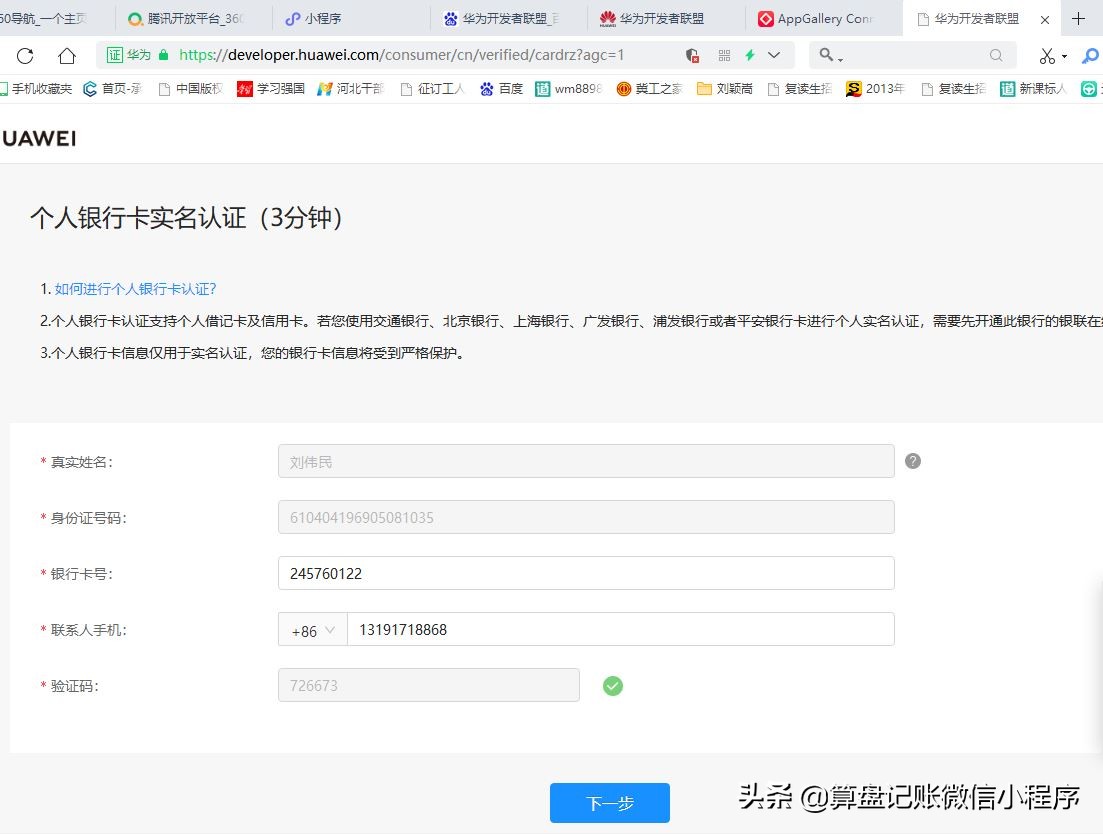The height and width of the screenshot is (834, 1103).
Task: Click the page refresh icon
Action: pos(24,56)
